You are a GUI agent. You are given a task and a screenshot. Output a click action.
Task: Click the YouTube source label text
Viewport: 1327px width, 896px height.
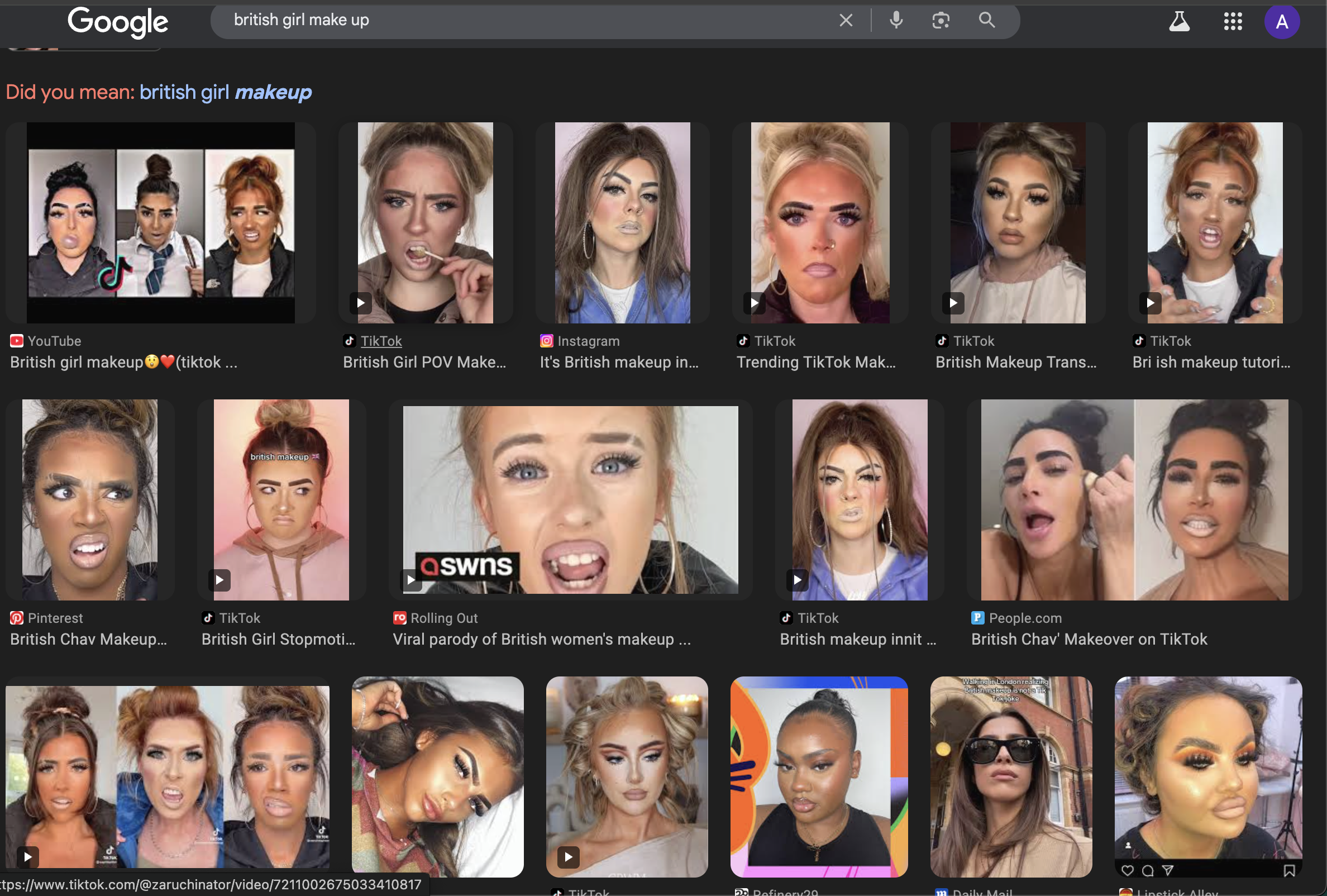pos(54,341)
